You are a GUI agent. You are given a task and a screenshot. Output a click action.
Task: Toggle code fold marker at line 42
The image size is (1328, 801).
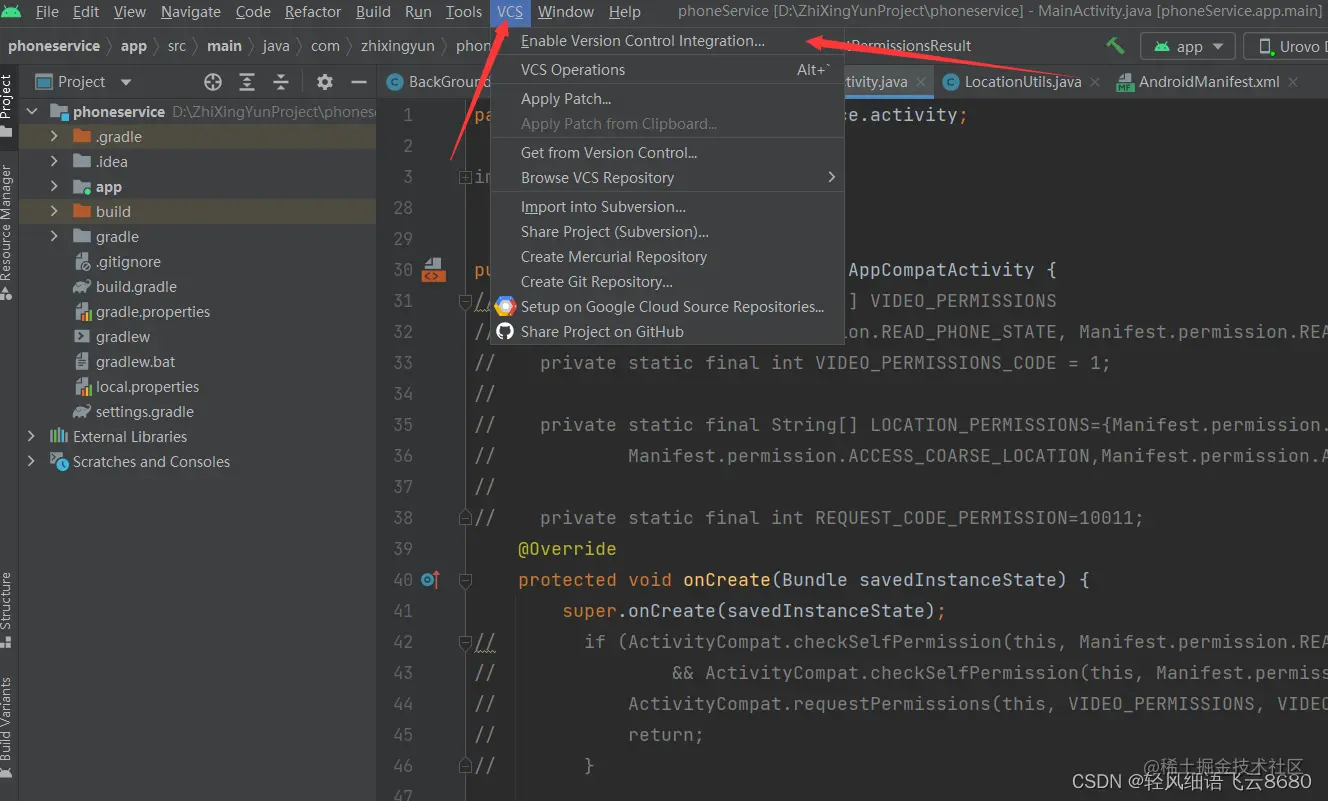coord(465,642)
